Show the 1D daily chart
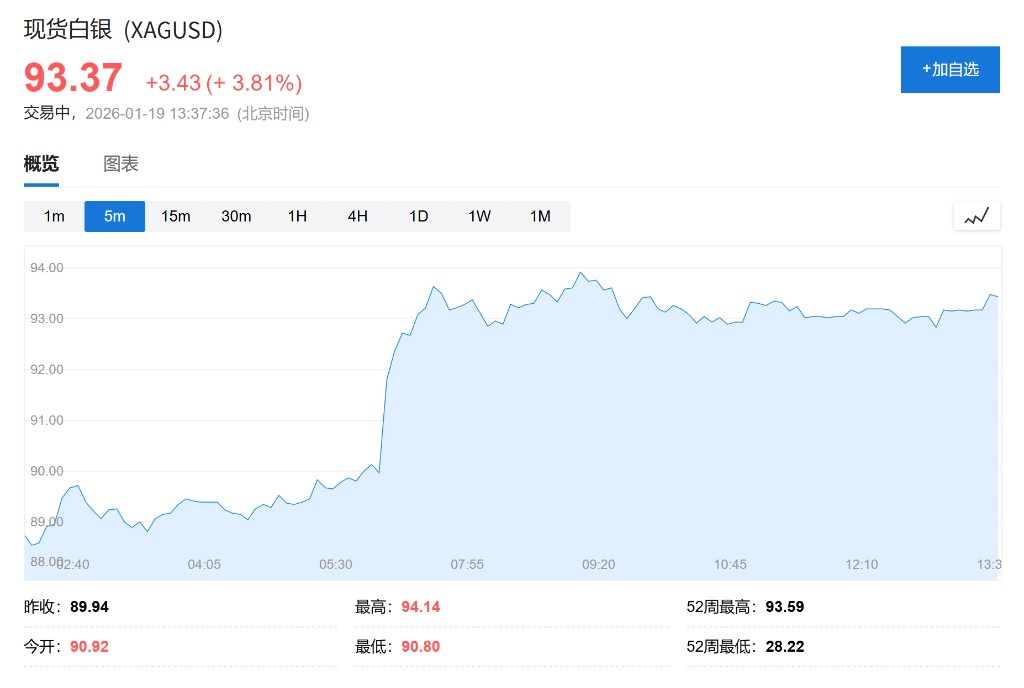Image resolution: width=1024 pixels, height=688 pixels. point(418,216)
